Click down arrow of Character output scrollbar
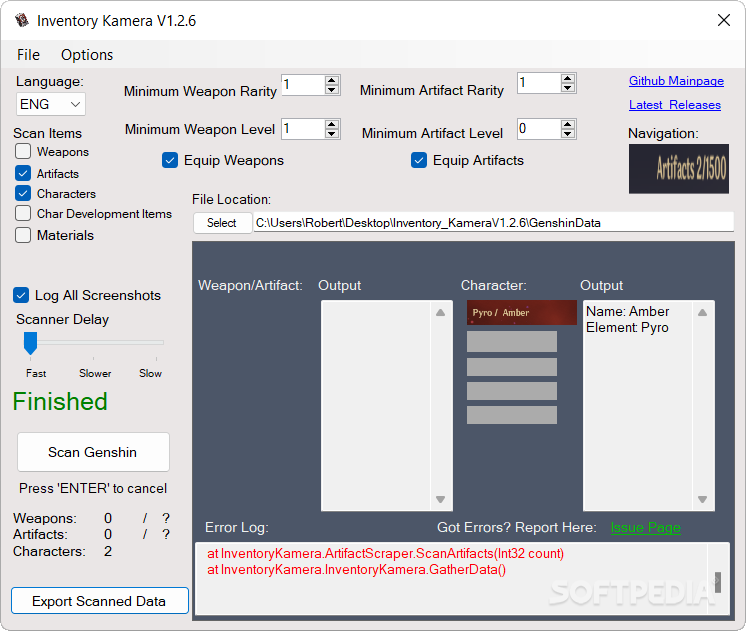The height and width of the screenshot is (631, 746). pyautogui.click(x=702, y=499)
